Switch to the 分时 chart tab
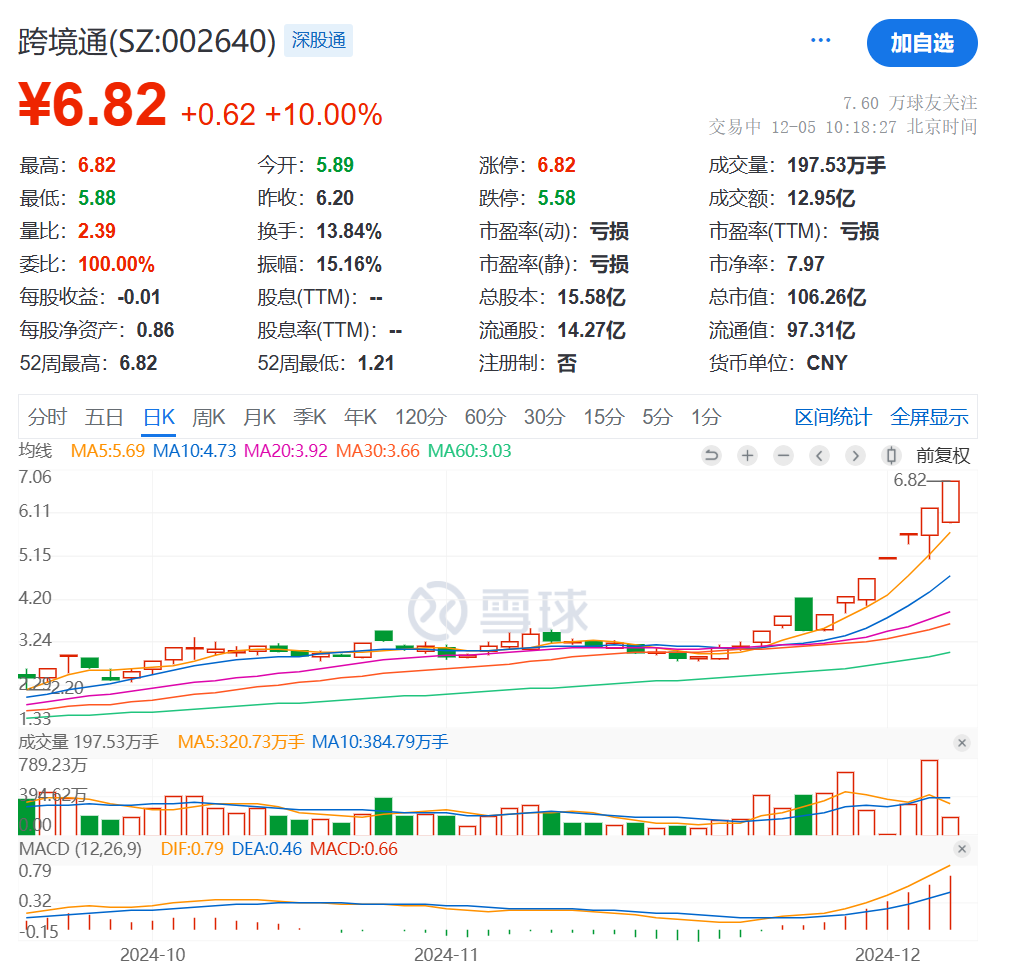 [x=47, y=417]
